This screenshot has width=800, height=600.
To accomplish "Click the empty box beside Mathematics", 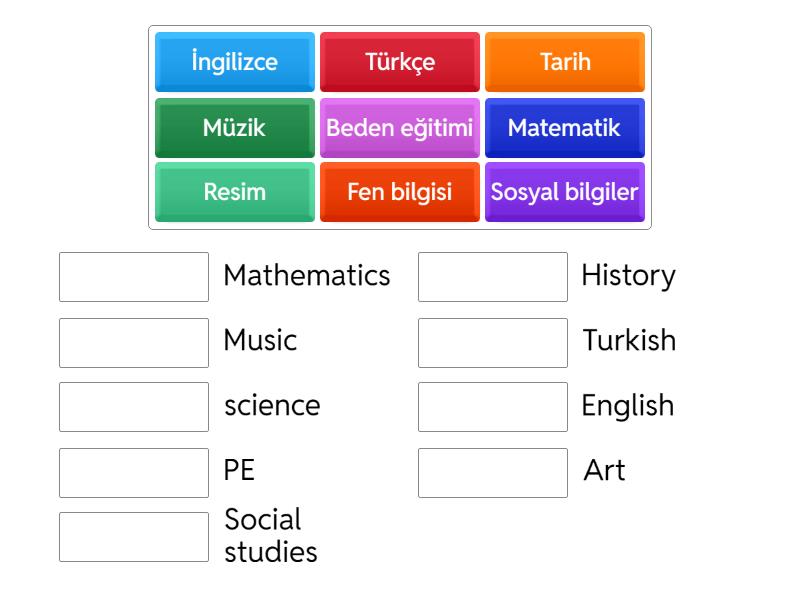I will click(x=134, y=277).
